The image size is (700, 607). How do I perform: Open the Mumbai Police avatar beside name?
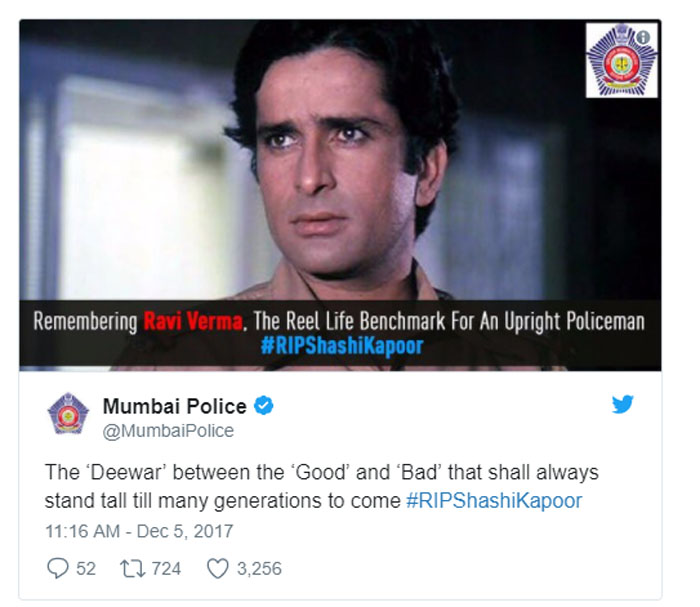(x=68, y=413)
